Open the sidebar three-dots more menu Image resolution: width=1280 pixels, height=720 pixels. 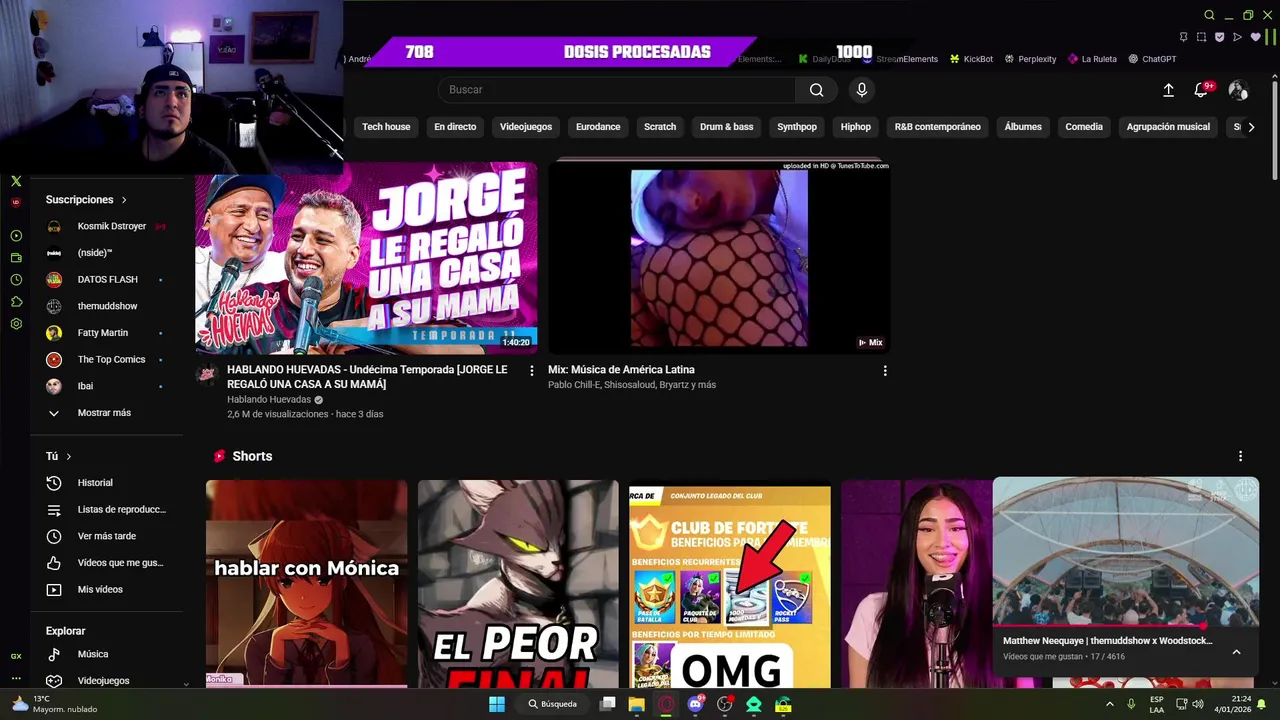tap(16, 678)
